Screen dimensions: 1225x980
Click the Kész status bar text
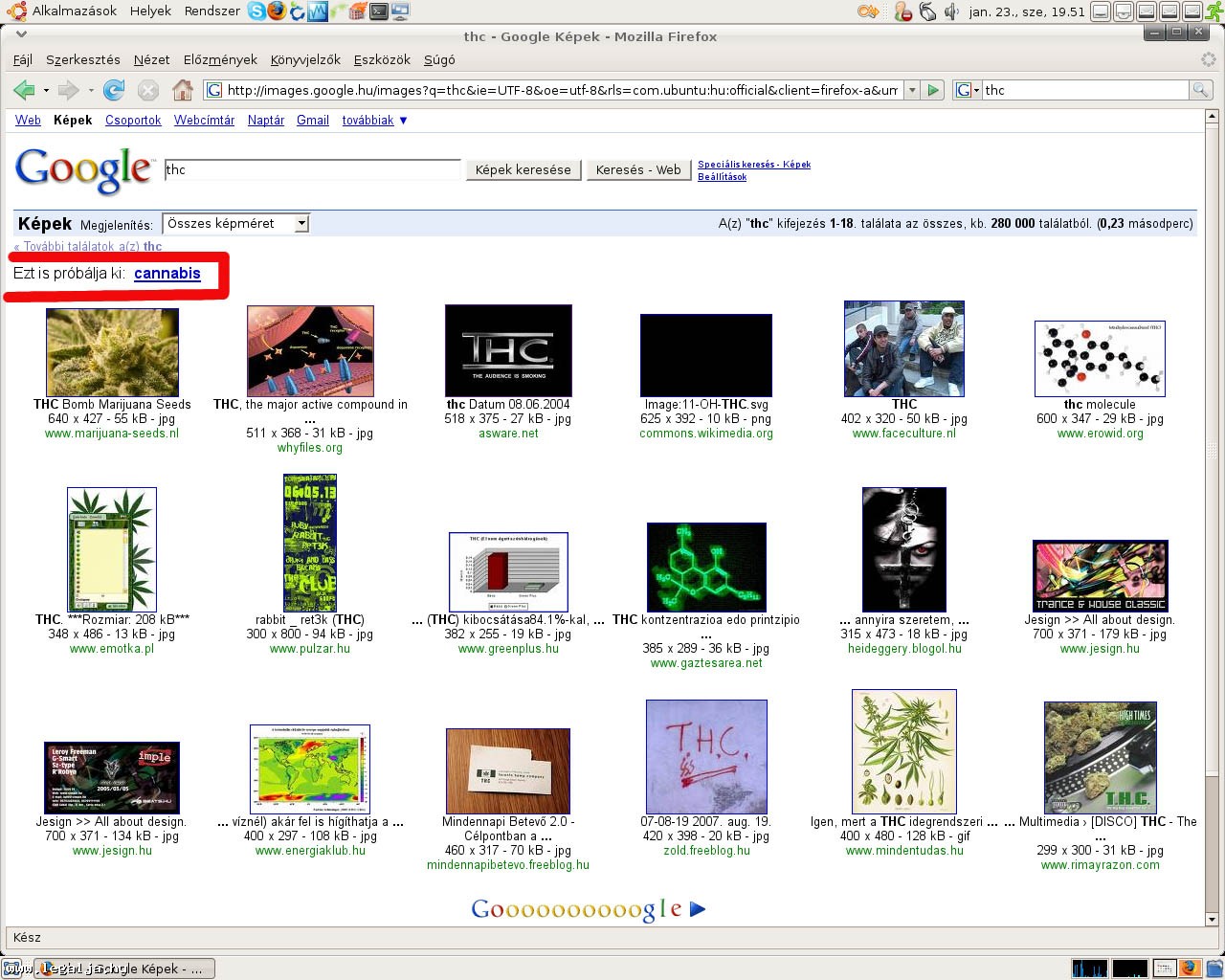[27, 937]
